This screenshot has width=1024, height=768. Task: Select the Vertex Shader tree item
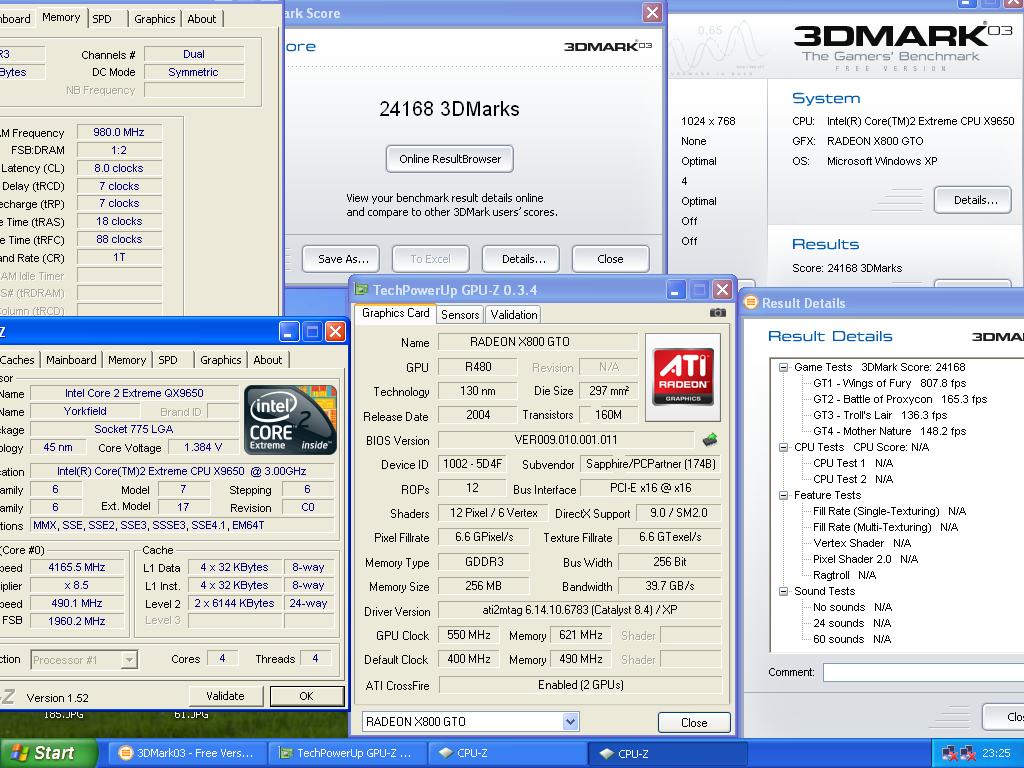862,543
